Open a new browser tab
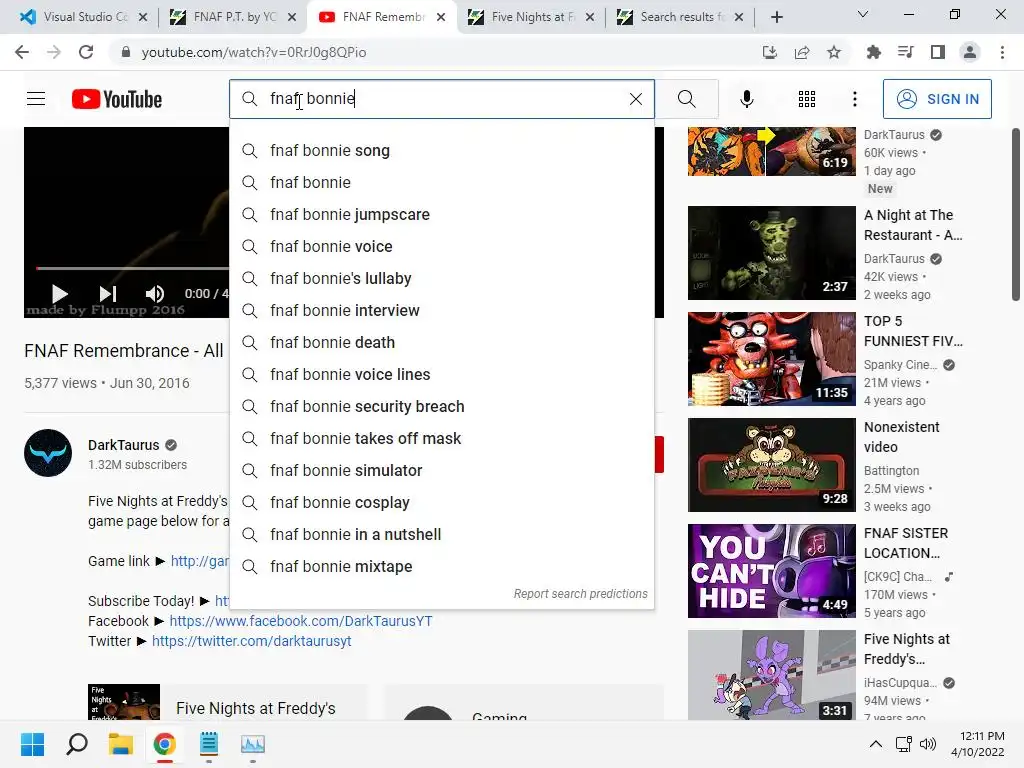The width and height of the screenshot is (1024, 768). [x=776, y=17]
